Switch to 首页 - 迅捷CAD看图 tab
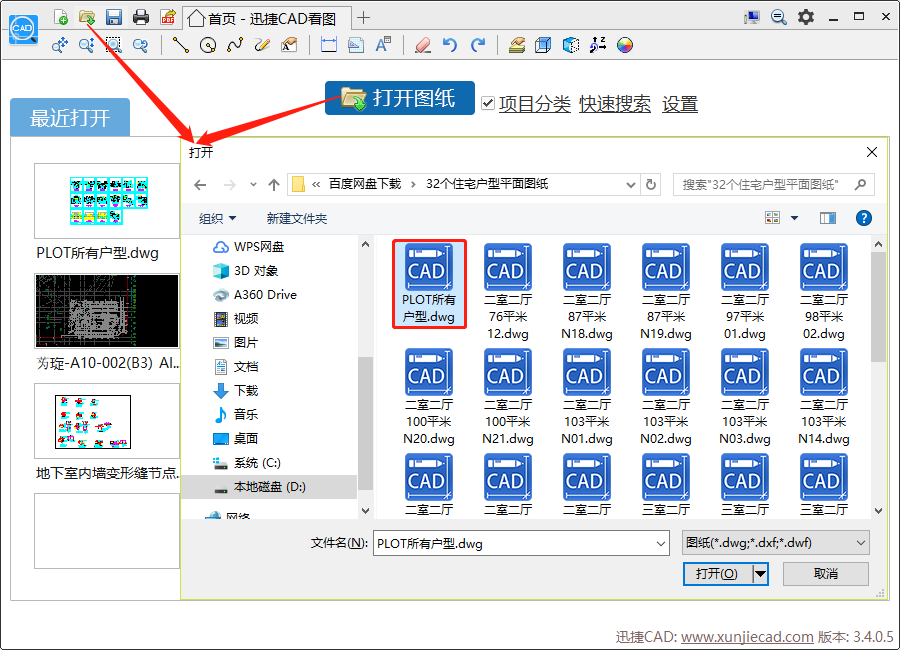900x650 pixels. [x=267, y=18]
